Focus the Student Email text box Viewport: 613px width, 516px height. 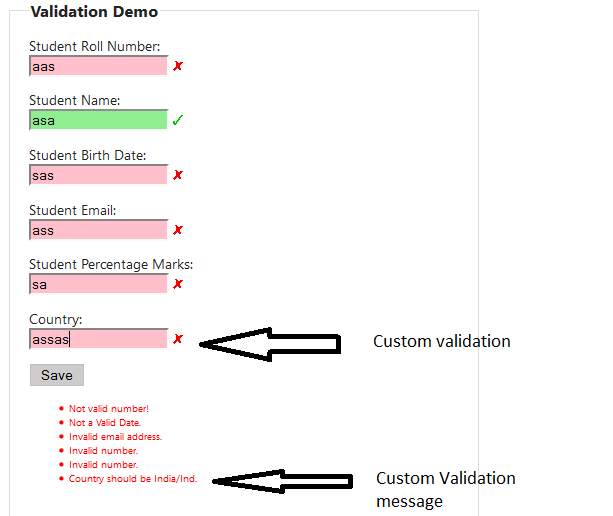tap(98, 230)
